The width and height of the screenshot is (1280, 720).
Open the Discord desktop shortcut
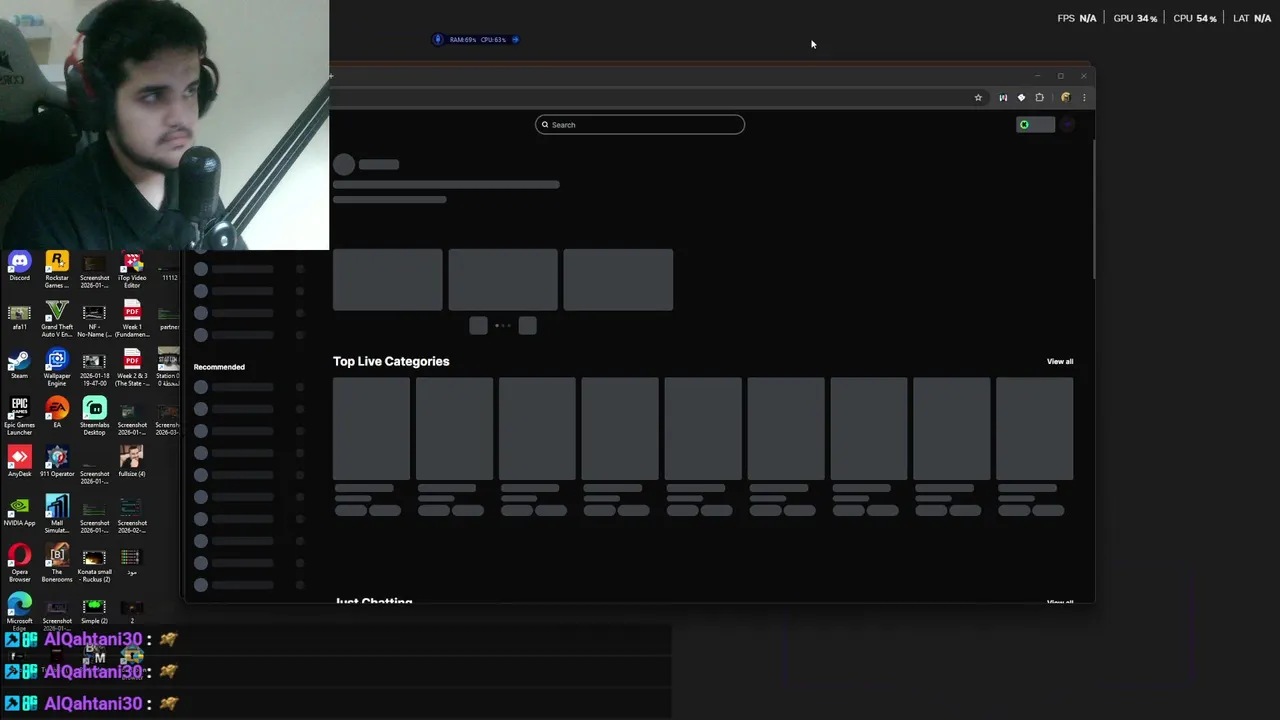point(19,266)
